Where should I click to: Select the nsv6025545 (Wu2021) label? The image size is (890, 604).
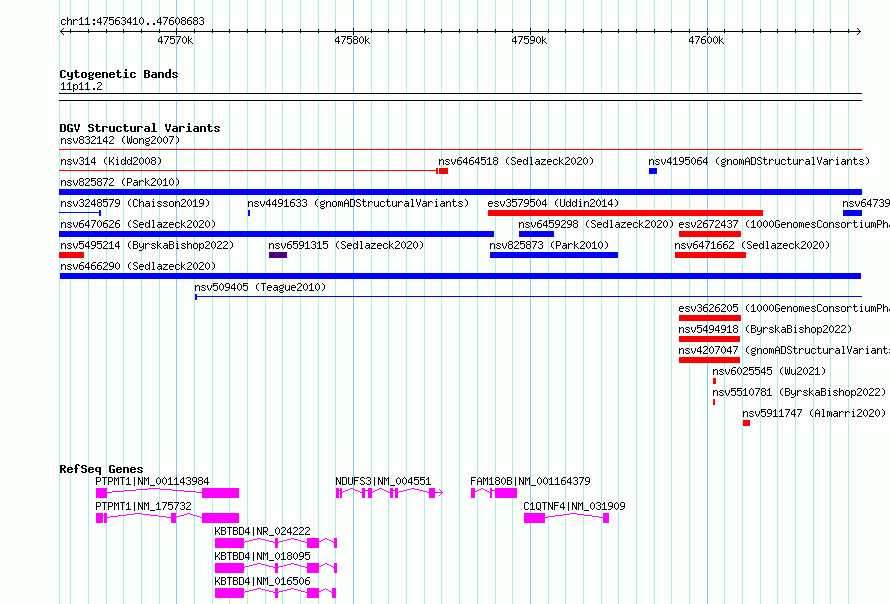point(769,371)
